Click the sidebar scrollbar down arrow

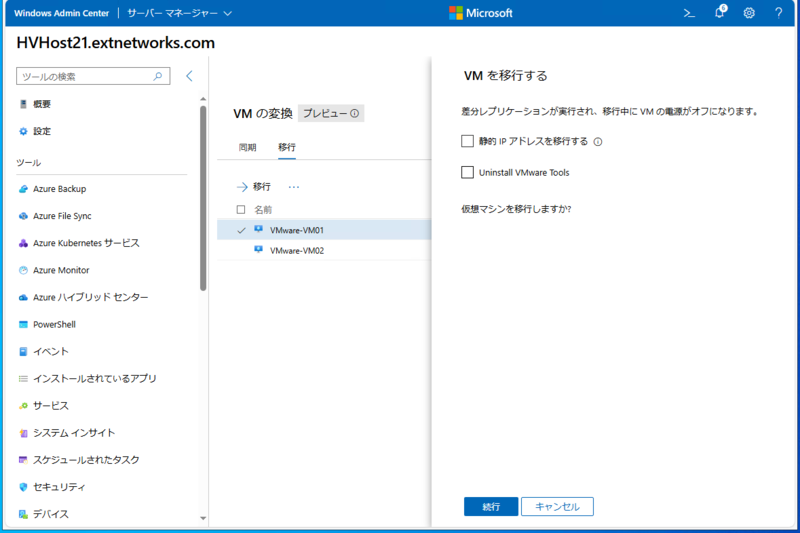click(203, 518)
